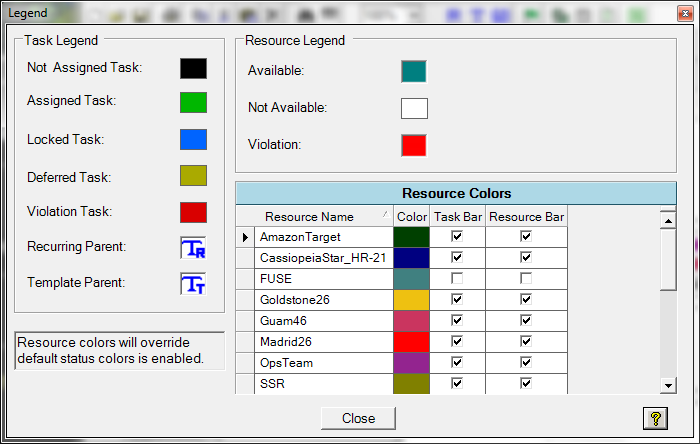Click the Locked Task blue swatch

(193, 139)
